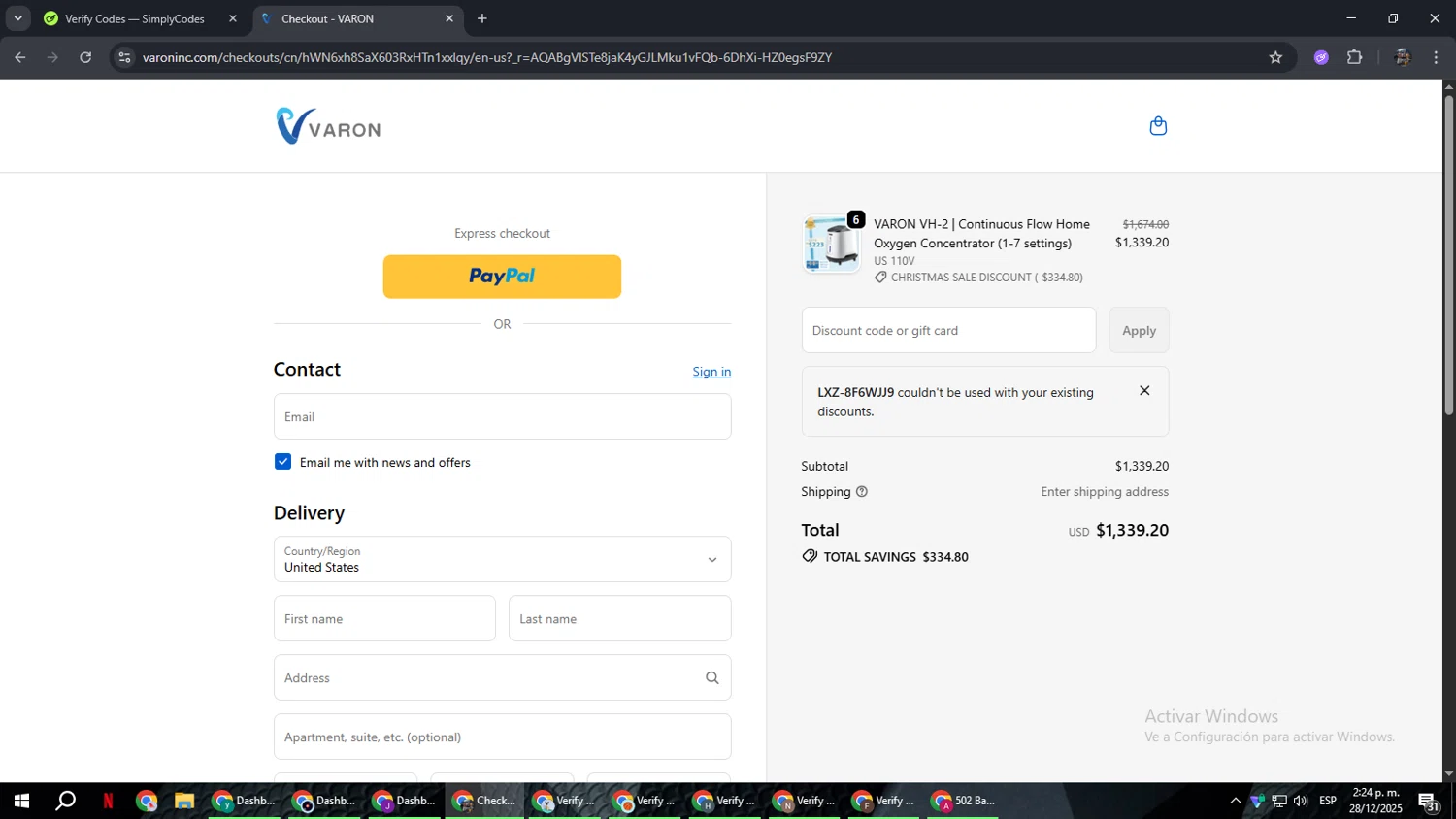Click the purple extension icon in the toolbar

point(1321,57)
